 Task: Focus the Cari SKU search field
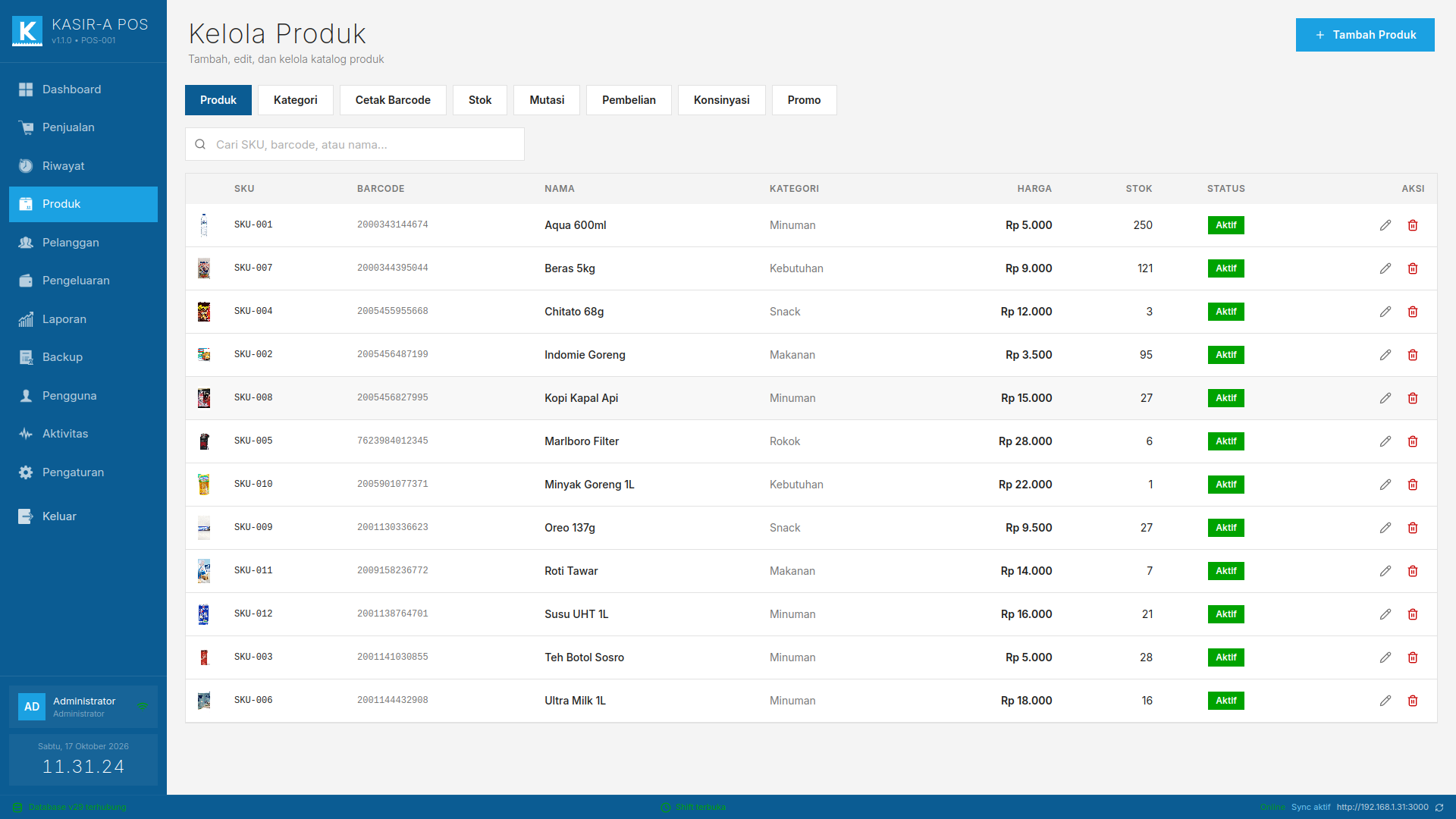[x=355, y=144]
